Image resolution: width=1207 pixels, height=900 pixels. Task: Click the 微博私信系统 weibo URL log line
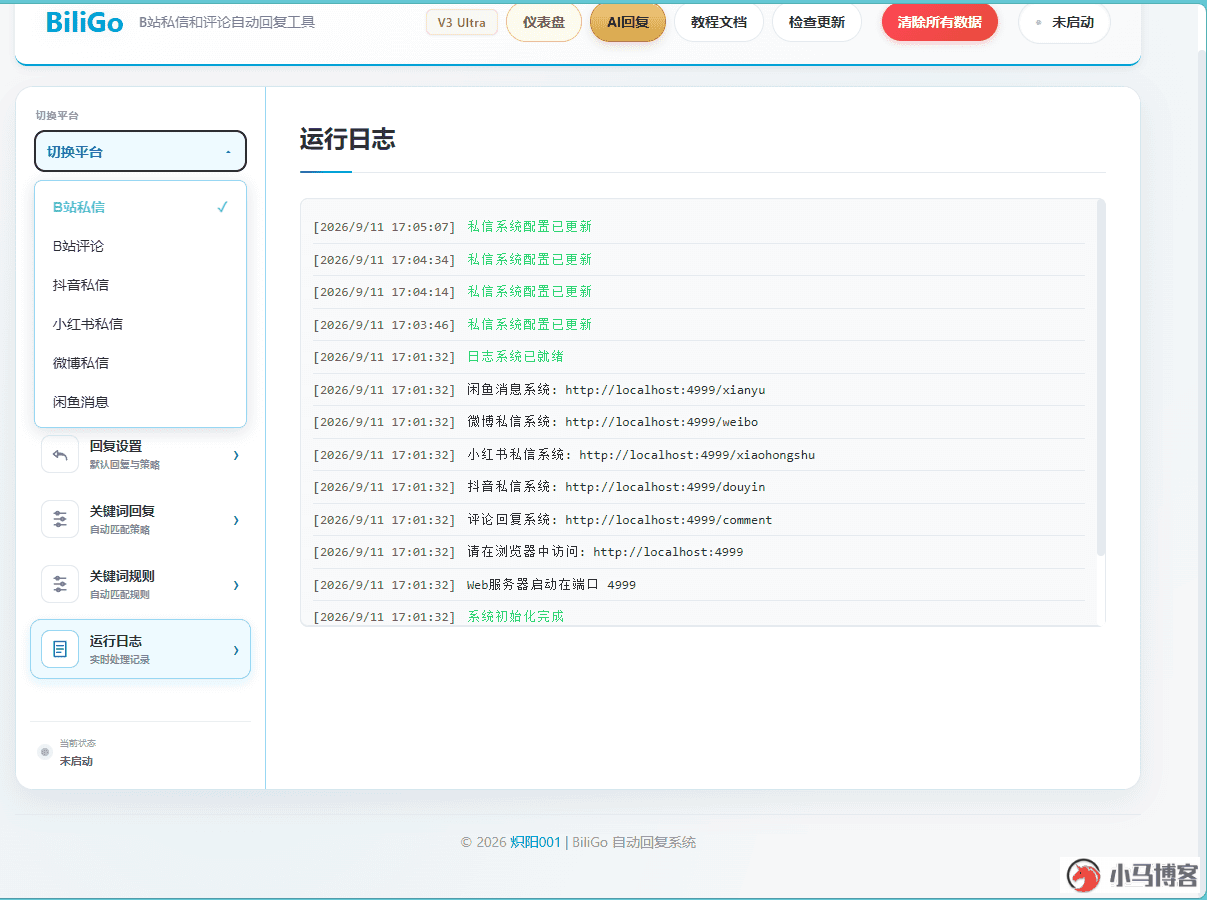click(x=699, y=422)
